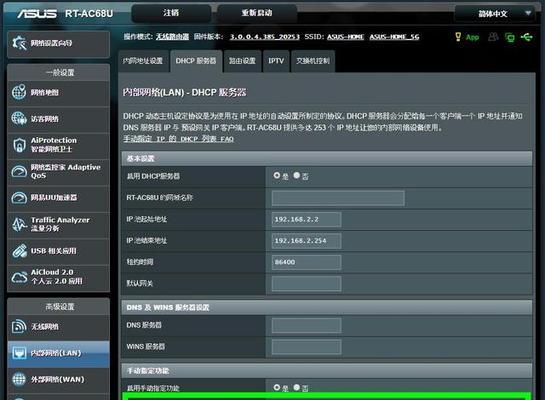Open AiCloud 2.0 cloud icon
Screen dimensions: 545x400
pos(19,277)
